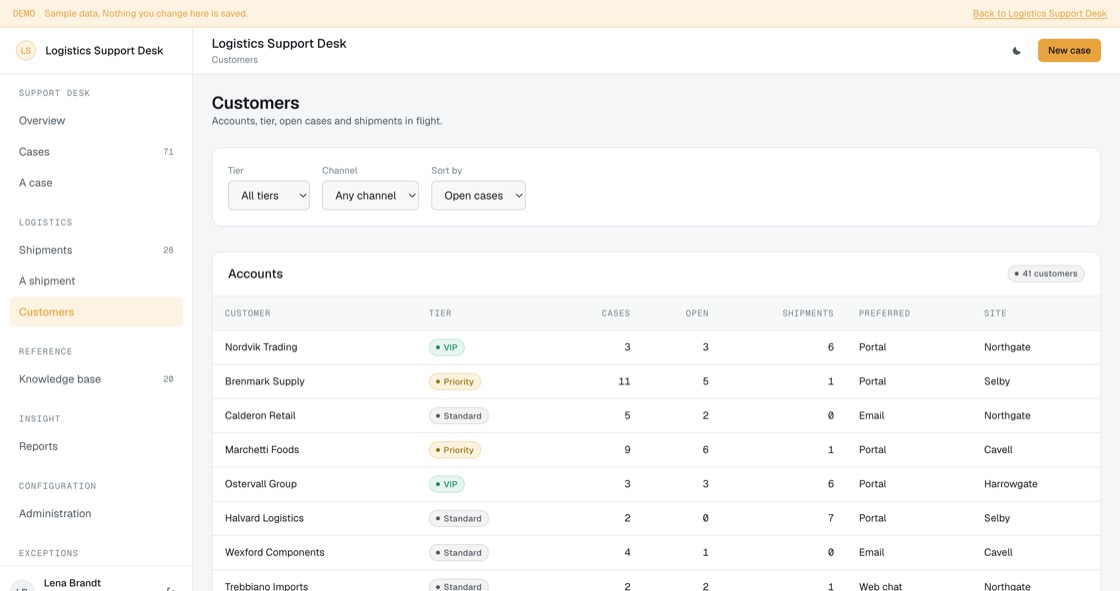Click the Email channel for Wexford Components
The height and width of the screenshot is (591, 1120).
(871, 553)
